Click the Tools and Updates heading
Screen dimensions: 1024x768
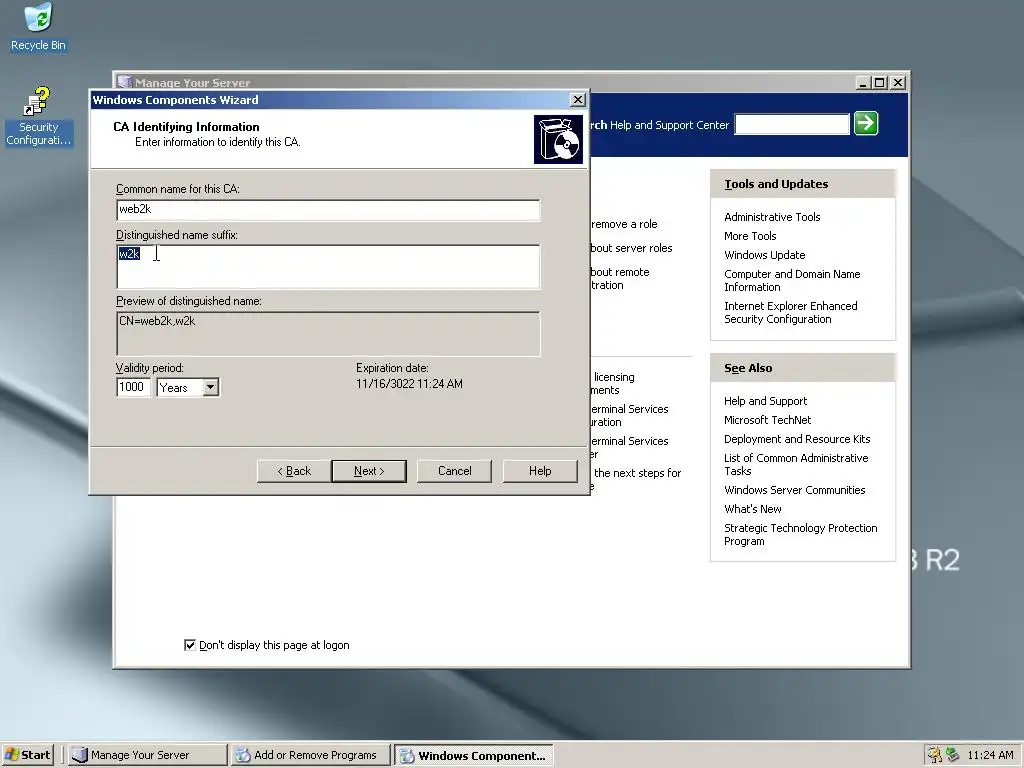[x=776, y=184]
